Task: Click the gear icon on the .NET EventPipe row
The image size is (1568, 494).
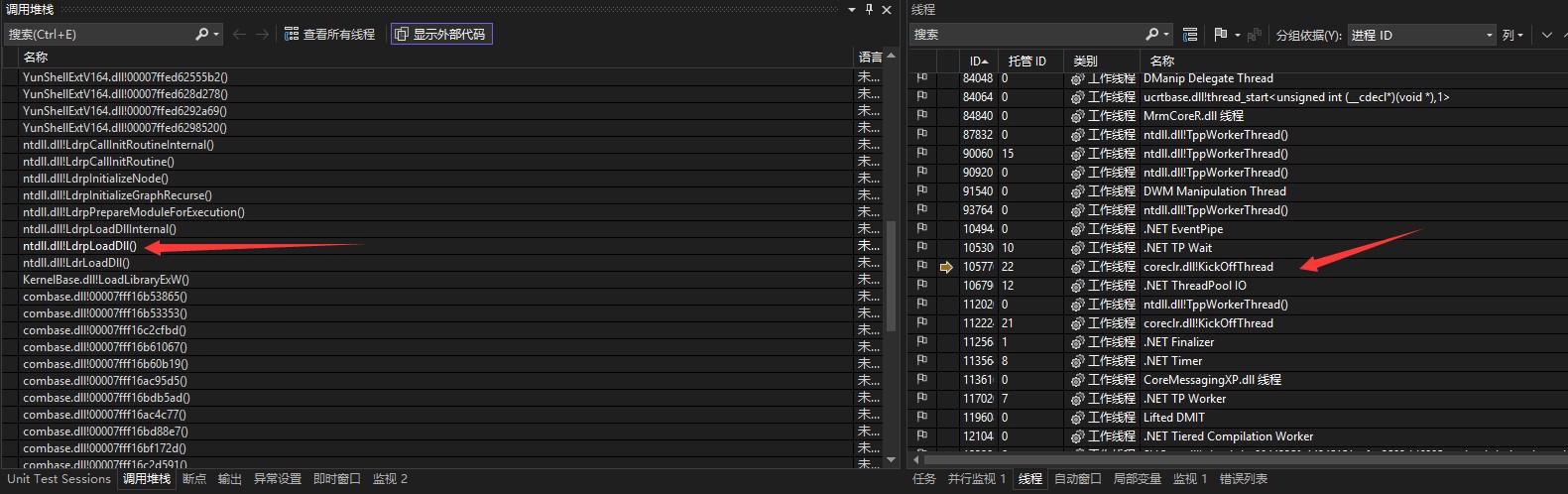Action: click(1077, 229)
